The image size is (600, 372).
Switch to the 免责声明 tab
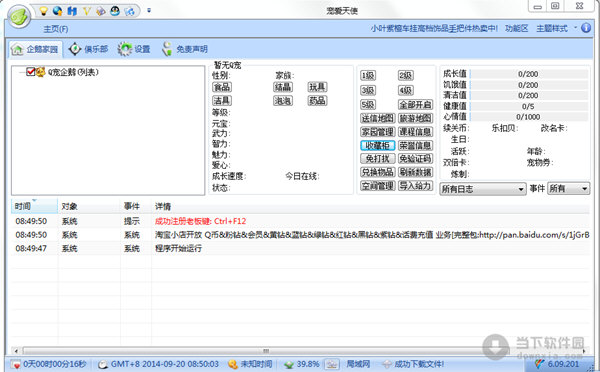coord(185,49)
